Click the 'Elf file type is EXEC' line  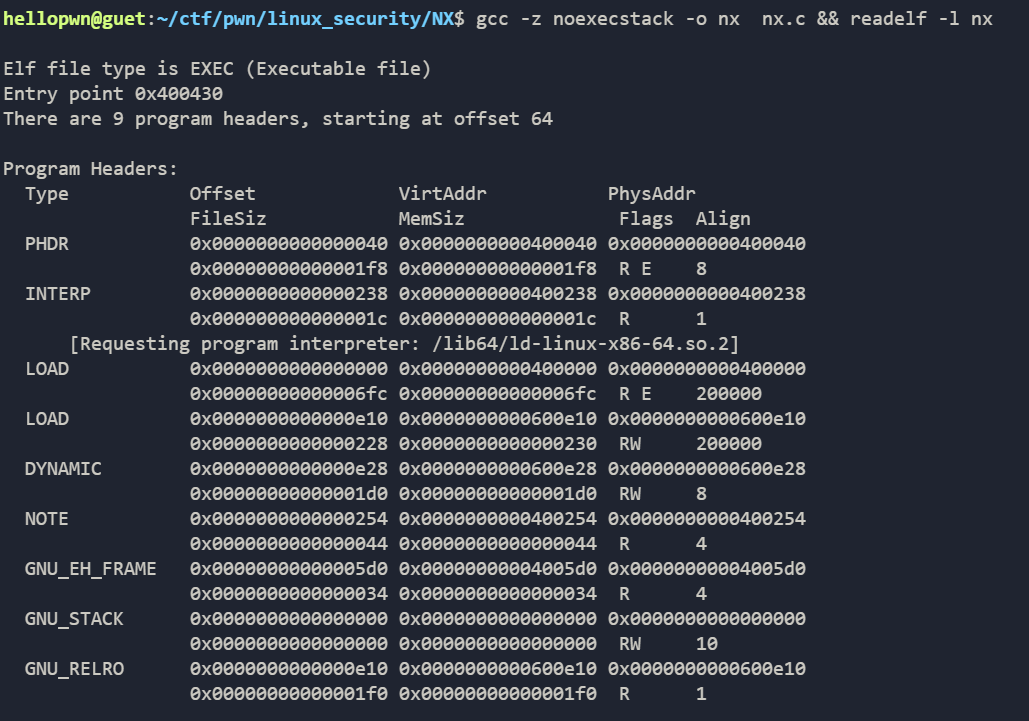click(x=217, y=69)
